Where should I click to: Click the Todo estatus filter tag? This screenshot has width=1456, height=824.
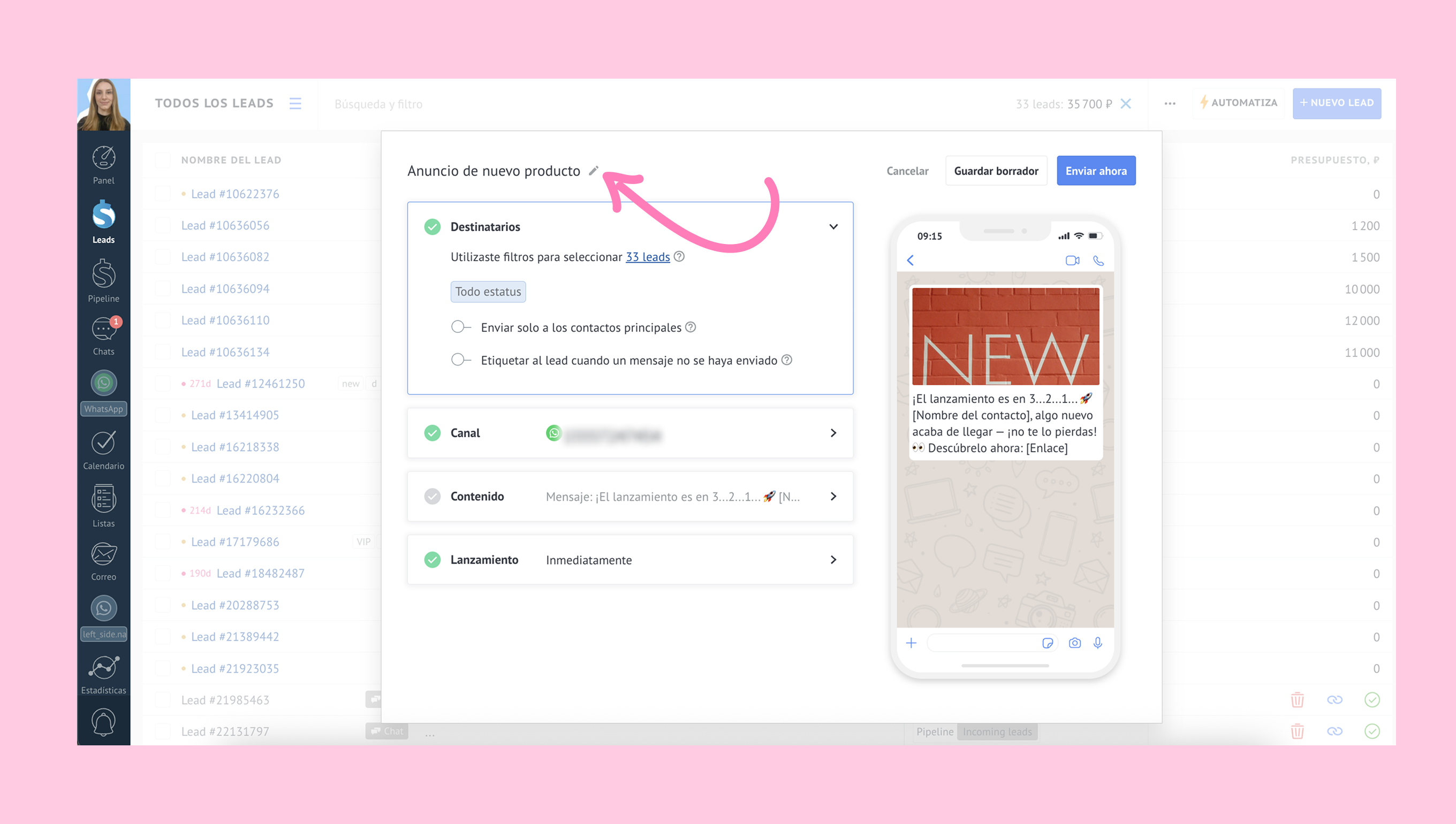[488, 292]
